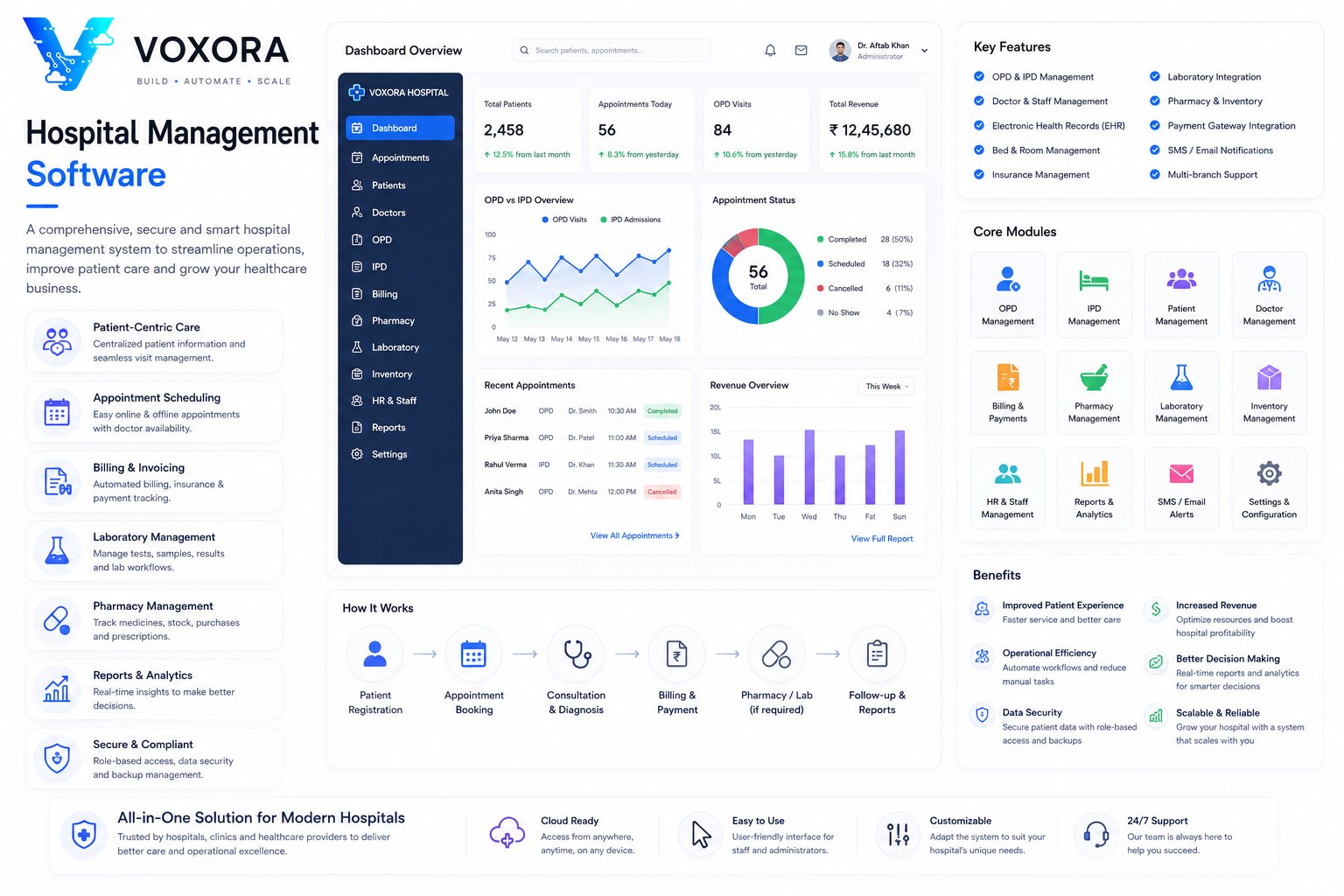Click the HR & Staff Management module icon
The height and width of the screenshot is (896, 1344).
pos(1008,474)
